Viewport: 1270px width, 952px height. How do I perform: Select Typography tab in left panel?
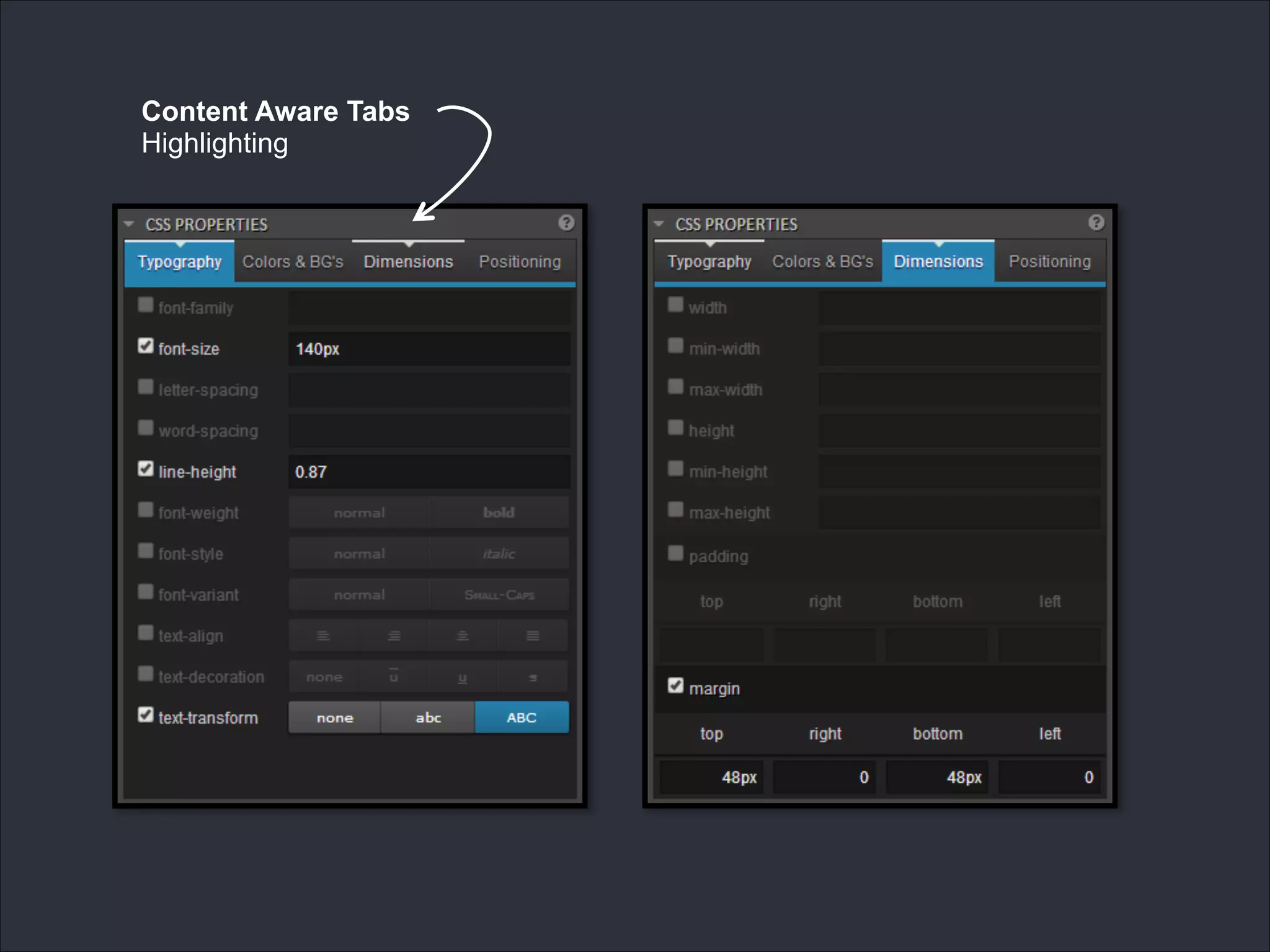coord(179,262)
